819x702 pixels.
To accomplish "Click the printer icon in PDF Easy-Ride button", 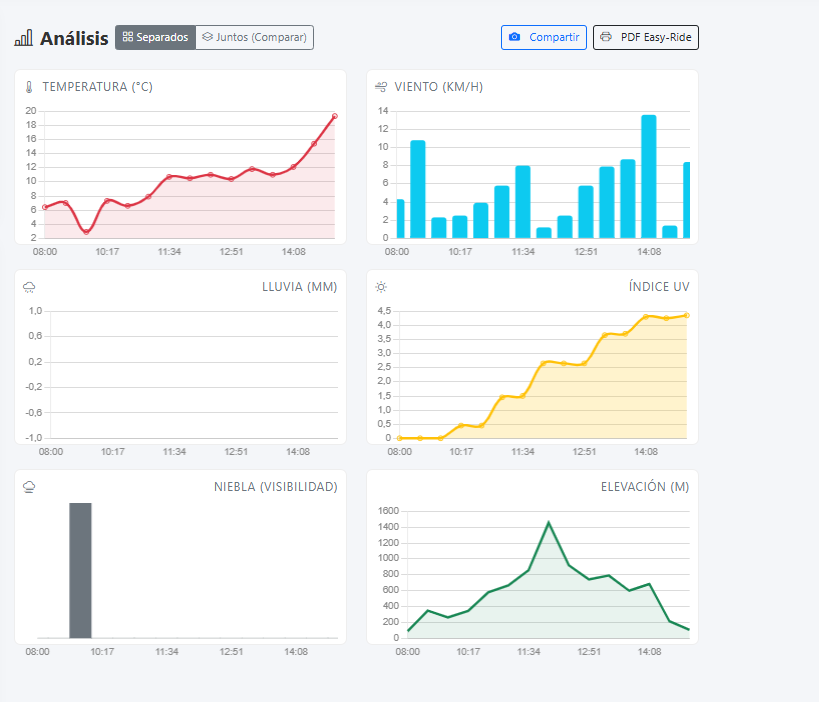I will tap(606, 38).
